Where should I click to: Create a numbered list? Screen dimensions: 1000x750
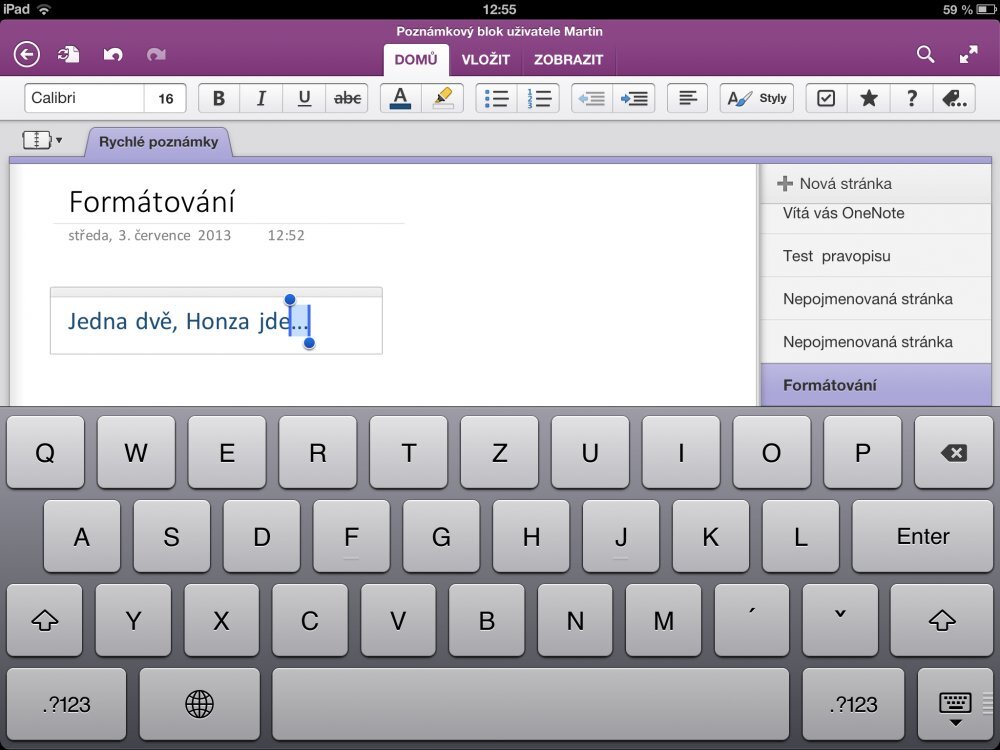(538, 97)
